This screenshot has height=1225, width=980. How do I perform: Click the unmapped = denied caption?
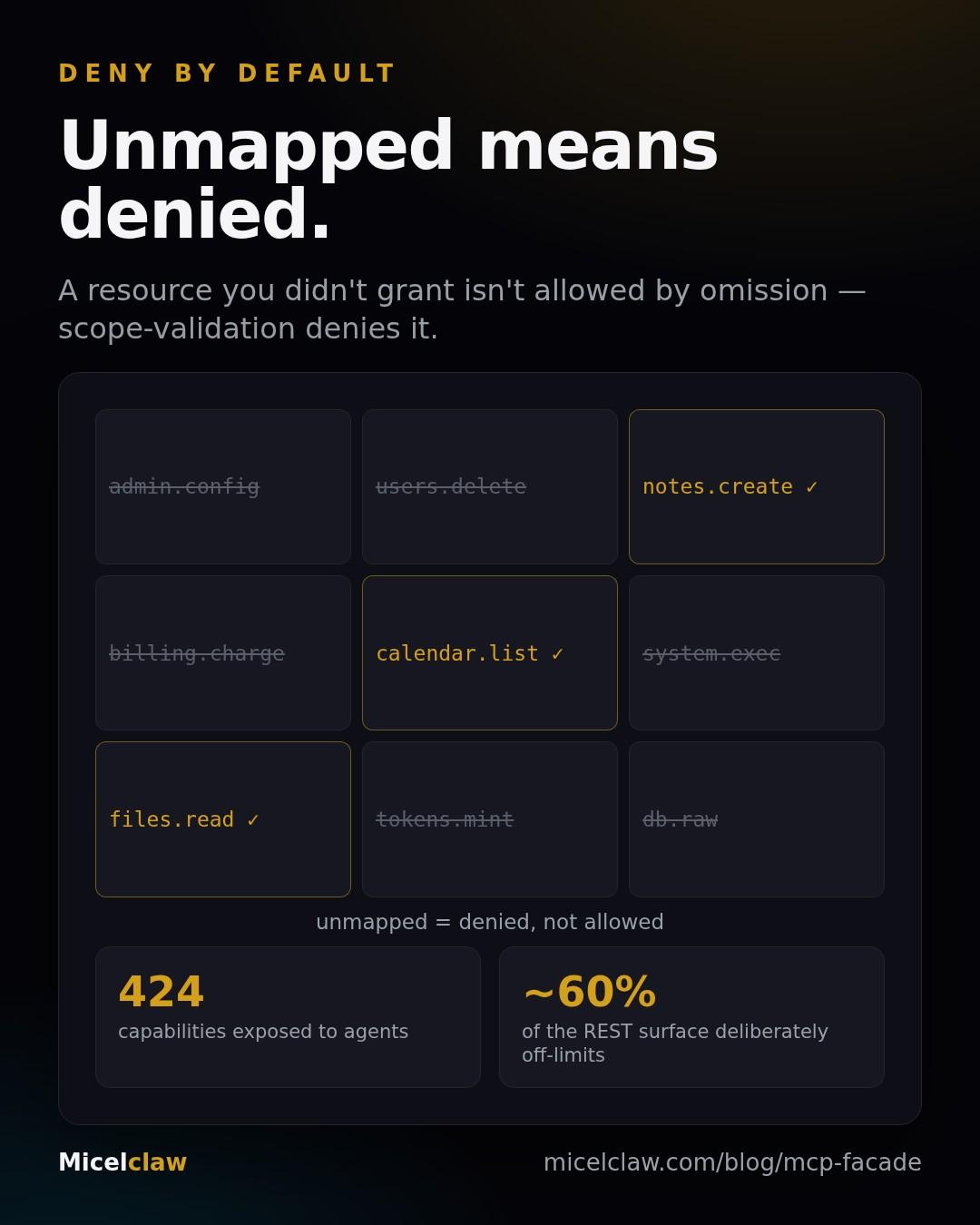490,922
